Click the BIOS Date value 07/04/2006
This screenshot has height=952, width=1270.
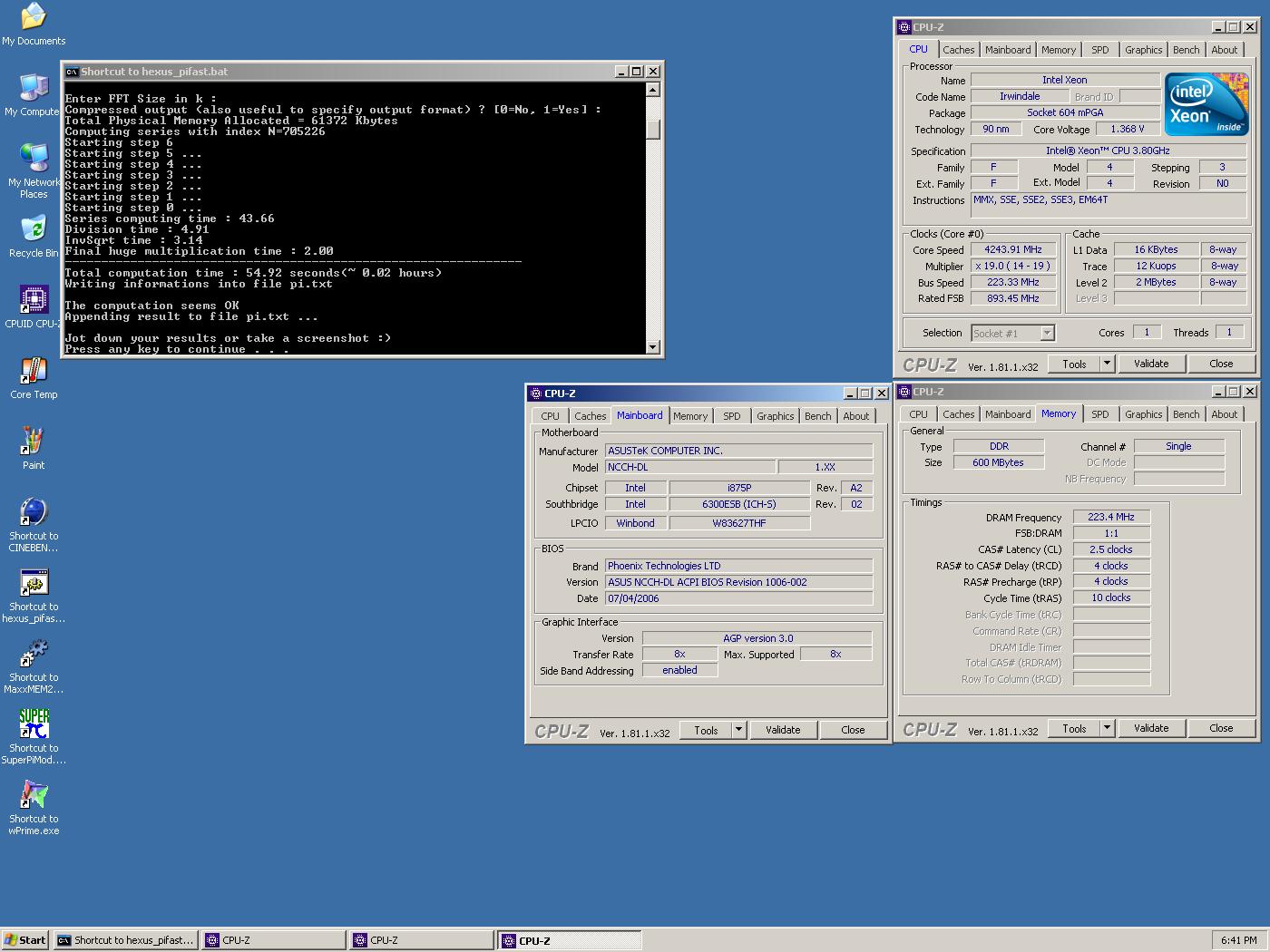pyautogui.click(x=739, y=598)
